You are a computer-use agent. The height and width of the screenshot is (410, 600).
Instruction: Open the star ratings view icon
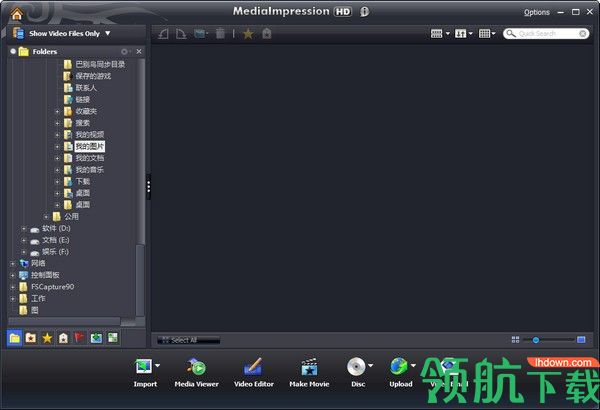pos(47,338)
